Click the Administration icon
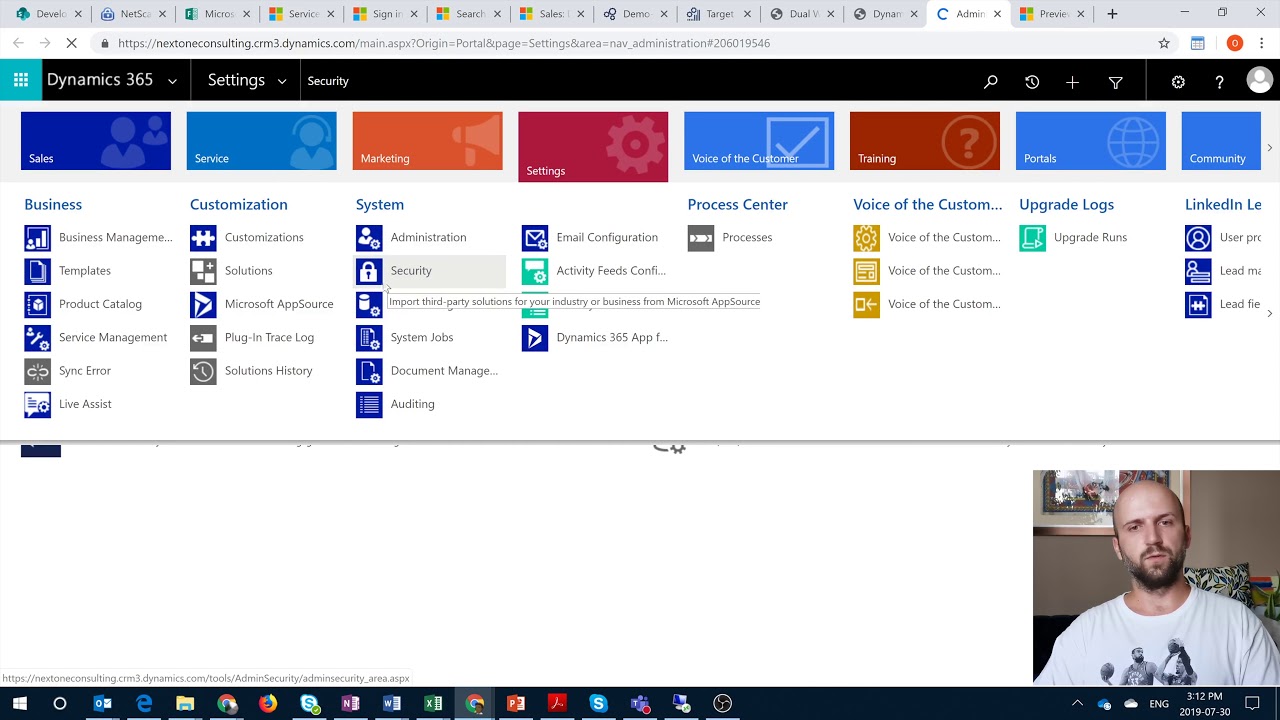 [369, 238]
